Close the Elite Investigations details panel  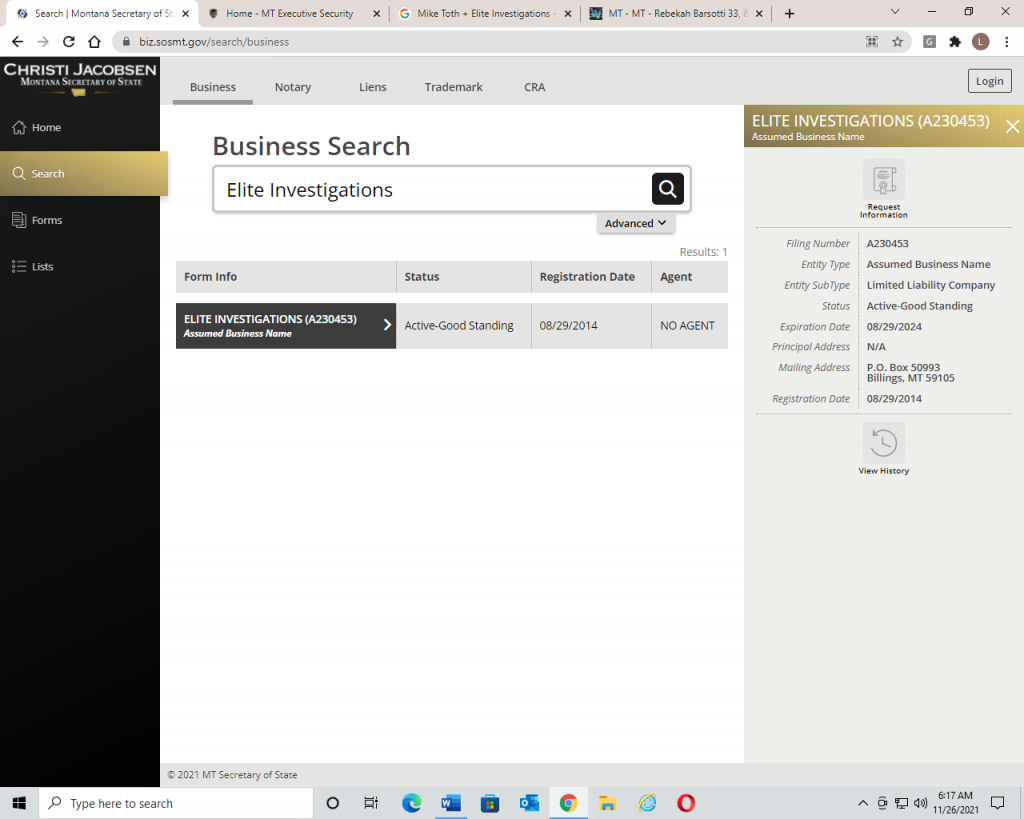[x=1012, y=126]
